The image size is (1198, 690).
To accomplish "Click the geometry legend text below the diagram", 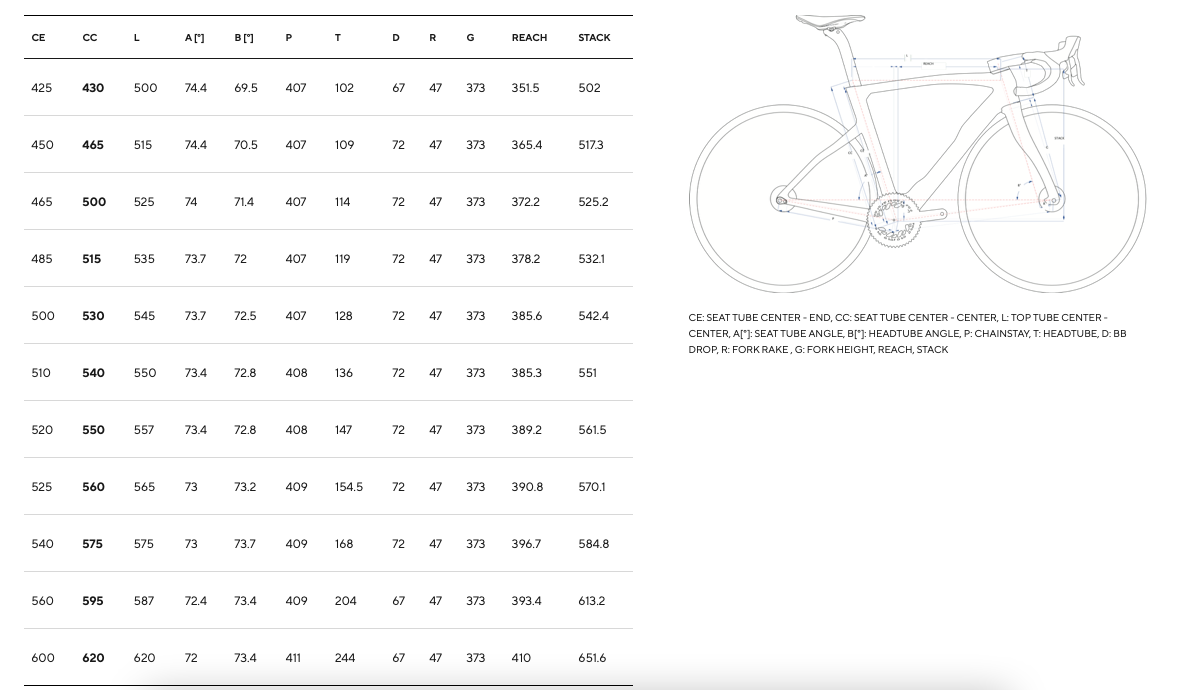I will pyautogui.click(x=907, y=333).
